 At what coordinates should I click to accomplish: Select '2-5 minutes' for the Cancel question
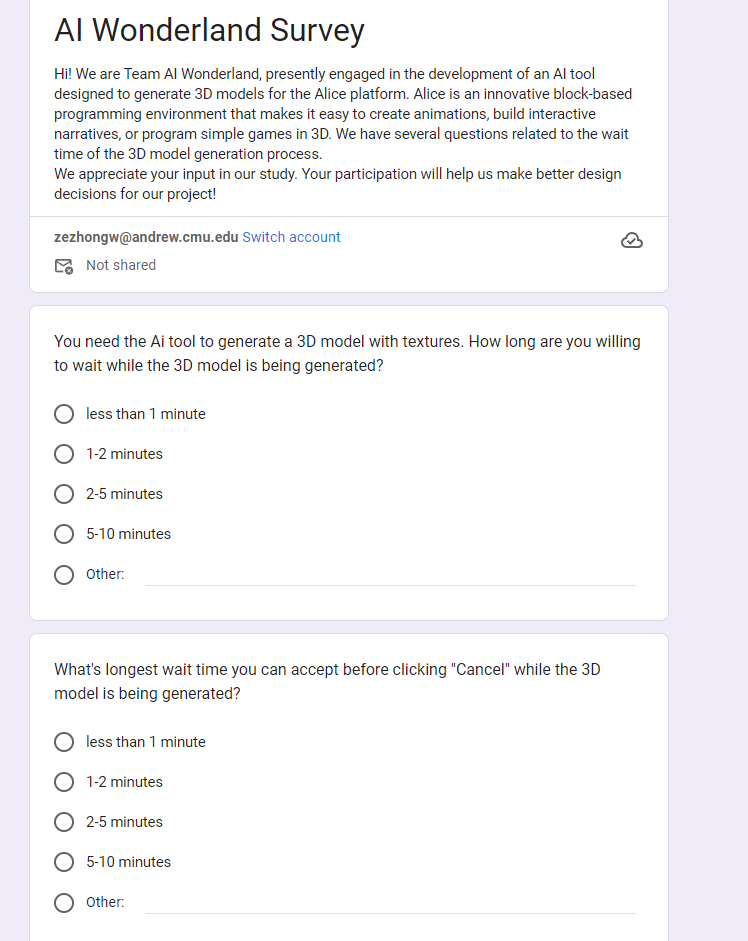tap(64, 822)
